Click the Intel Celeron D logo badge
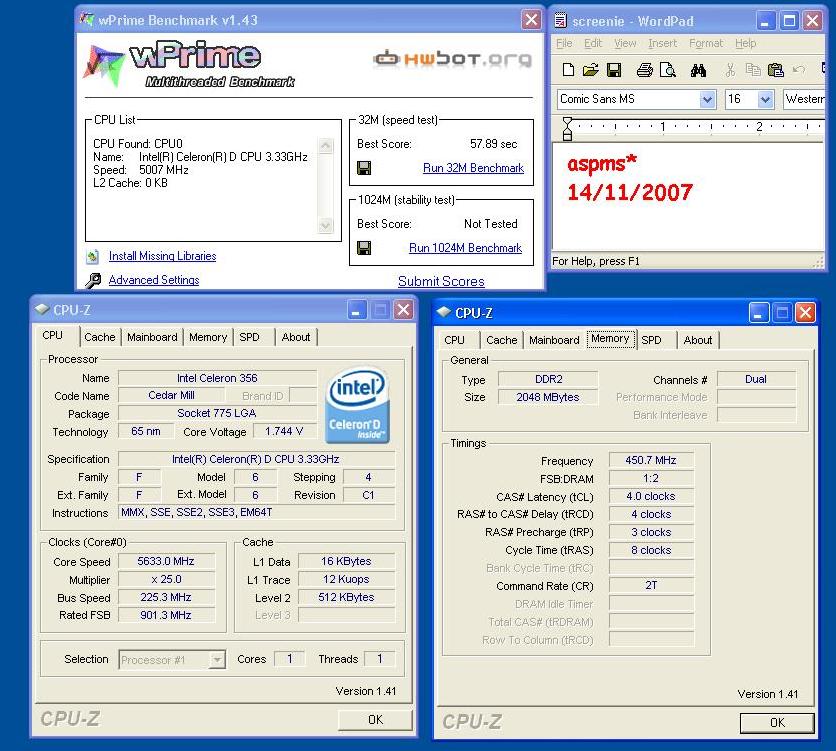The width and height of the screenshot is (836, 751). tap(357, 405)
